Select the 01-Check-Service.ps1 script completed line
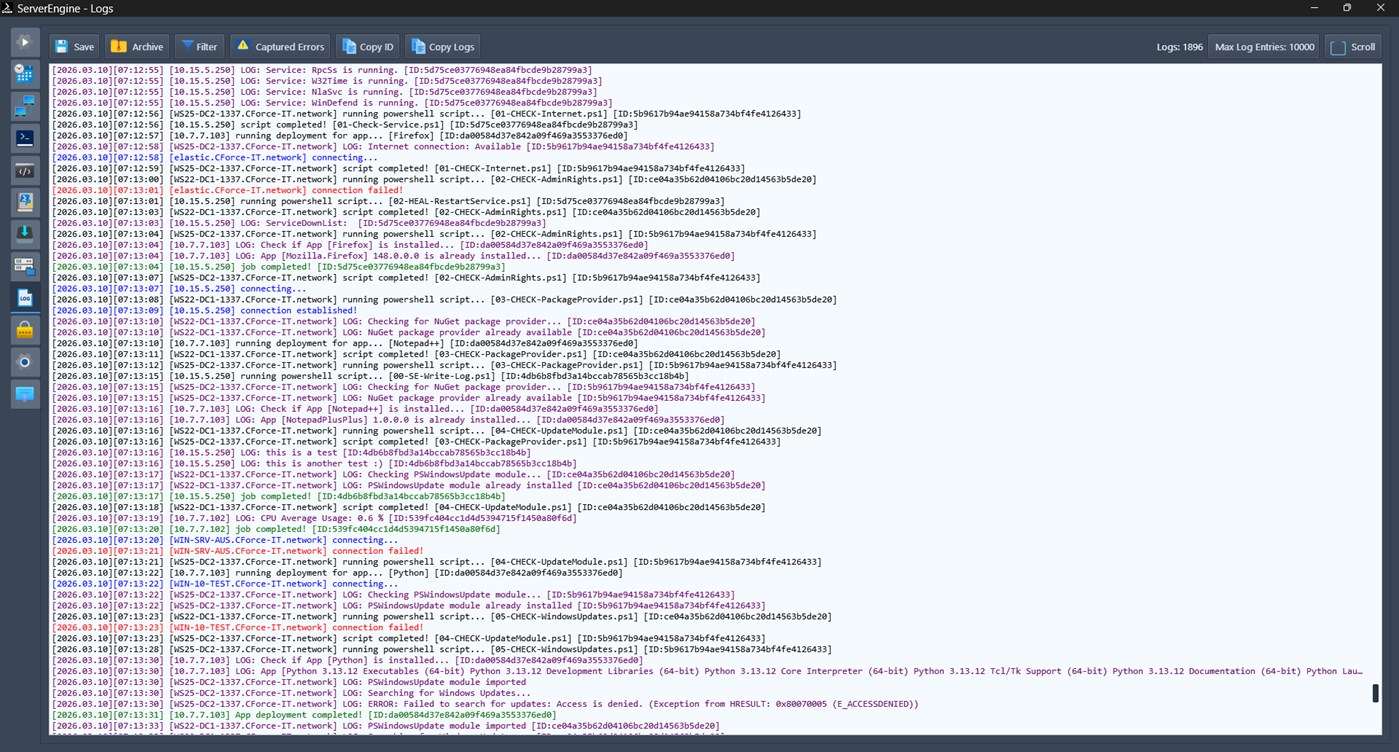This screenshot has height=752, width=1399. point(345,124)
